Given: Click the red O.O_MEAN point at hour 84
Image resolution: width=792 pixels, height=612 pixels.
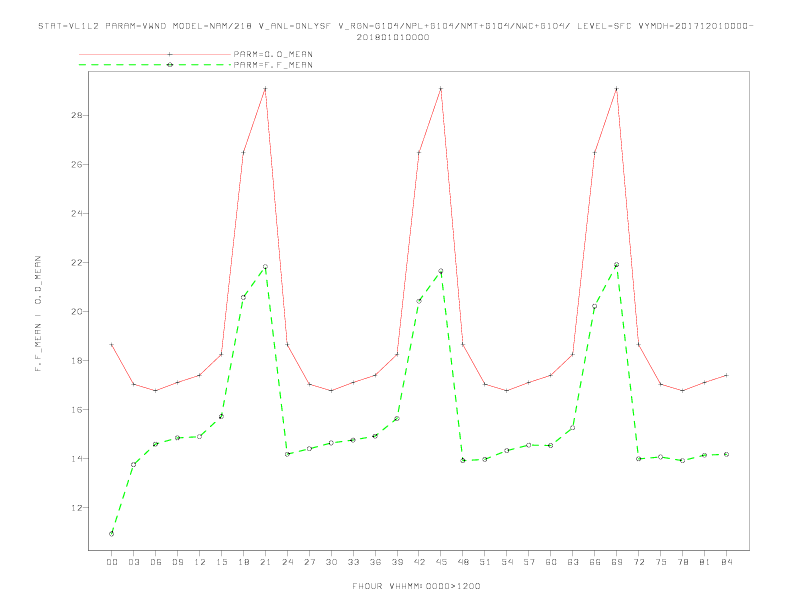Looking at the screenshot, I should coord(727,375).
